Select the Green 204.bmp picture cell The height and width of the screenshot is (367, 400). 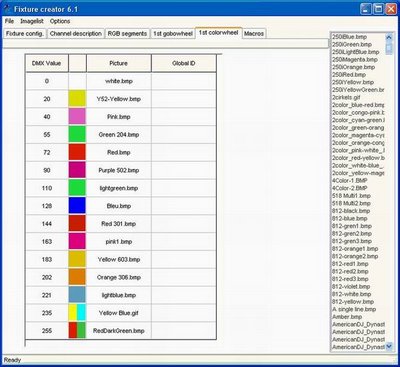pyautogui.click(x=119, y=135)
